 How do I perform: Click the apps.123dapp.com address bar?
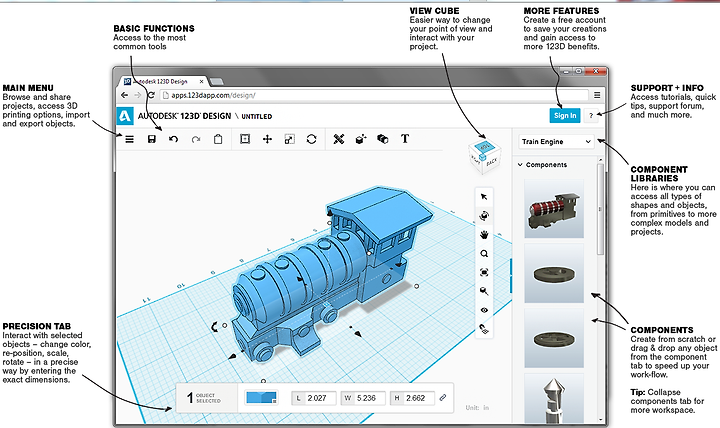(x=374, y=95)
